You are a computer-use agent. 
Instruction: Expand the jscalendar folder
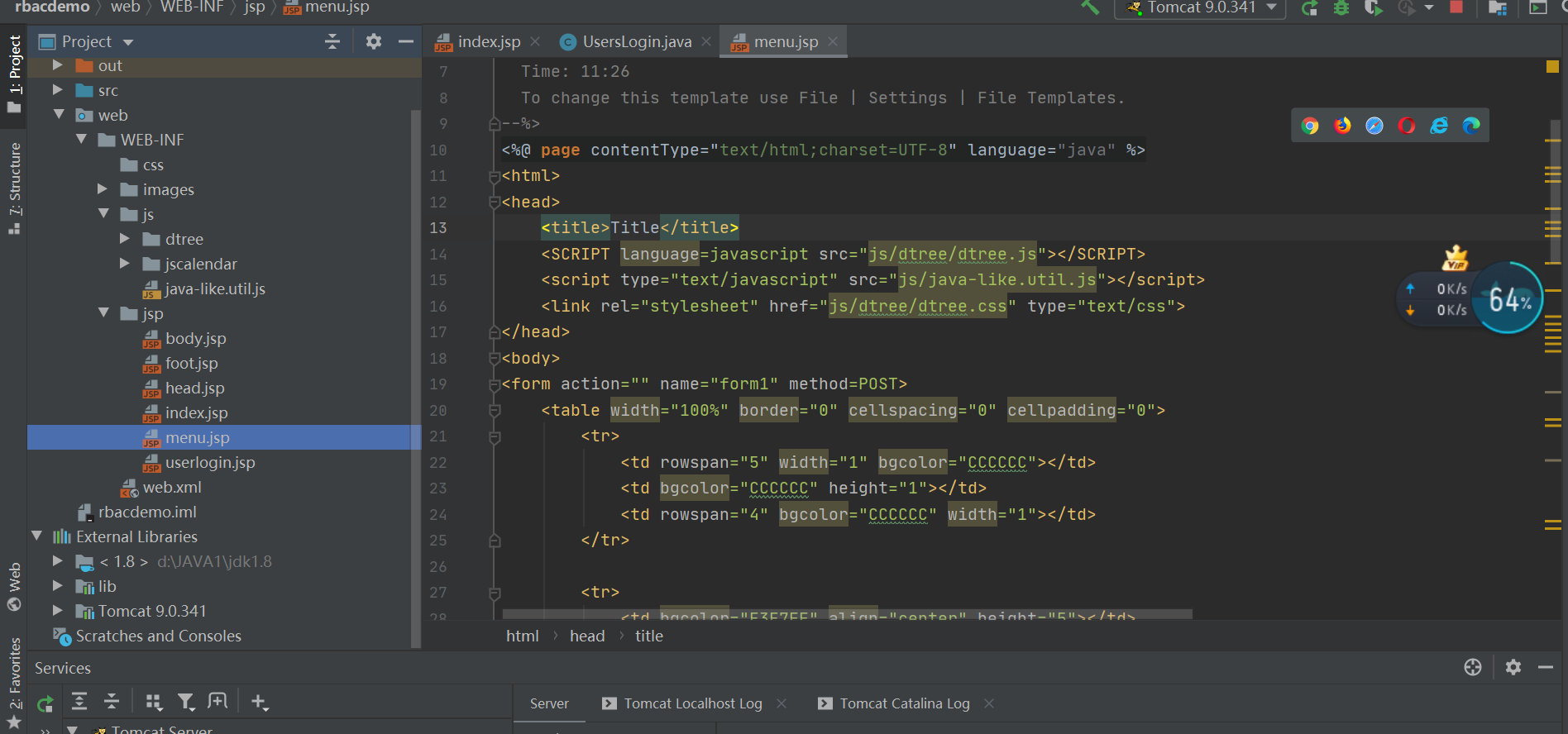coord(125,264)
